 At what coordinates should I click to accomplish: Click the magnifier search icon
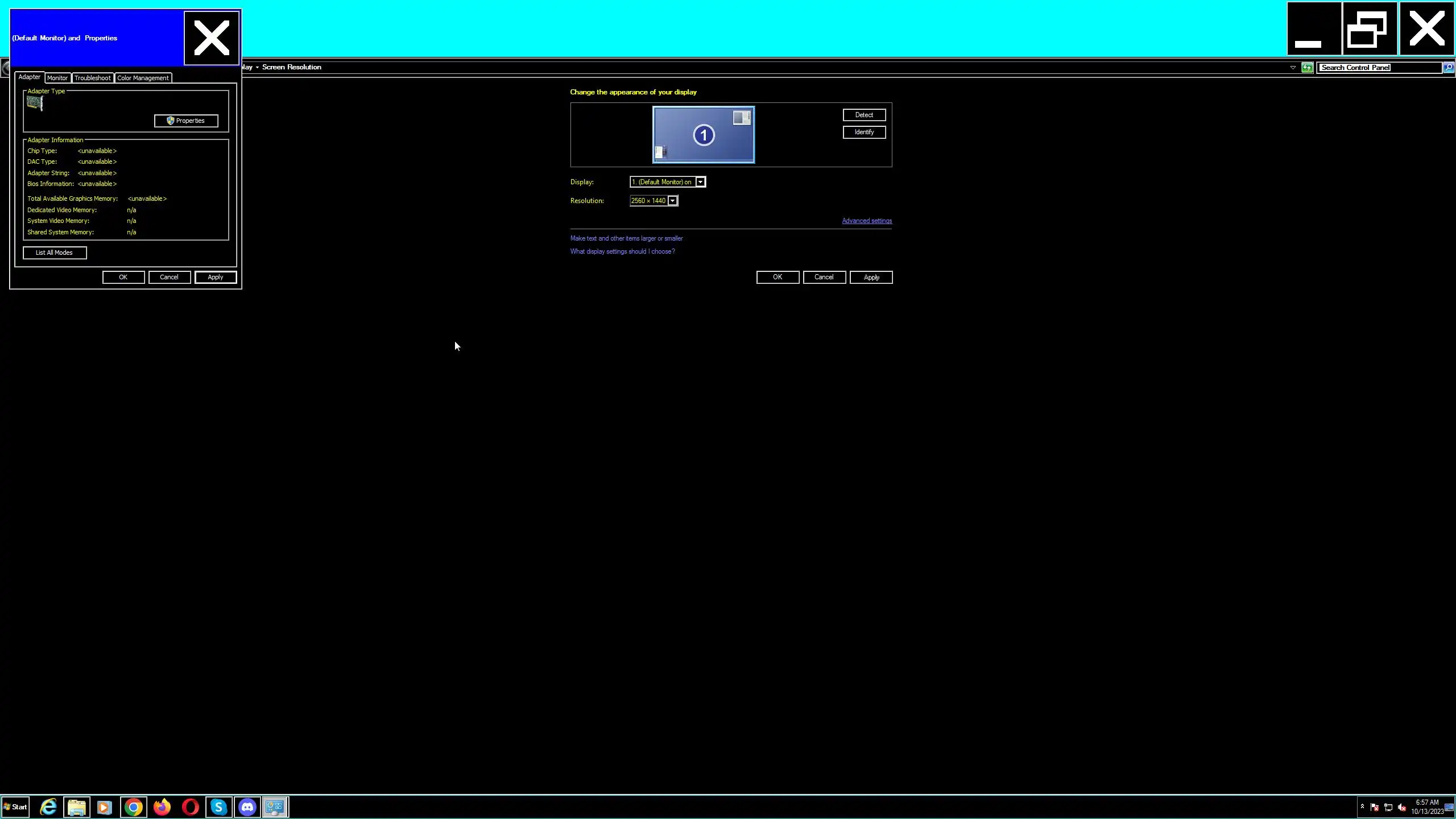[x=1448, y=68]
